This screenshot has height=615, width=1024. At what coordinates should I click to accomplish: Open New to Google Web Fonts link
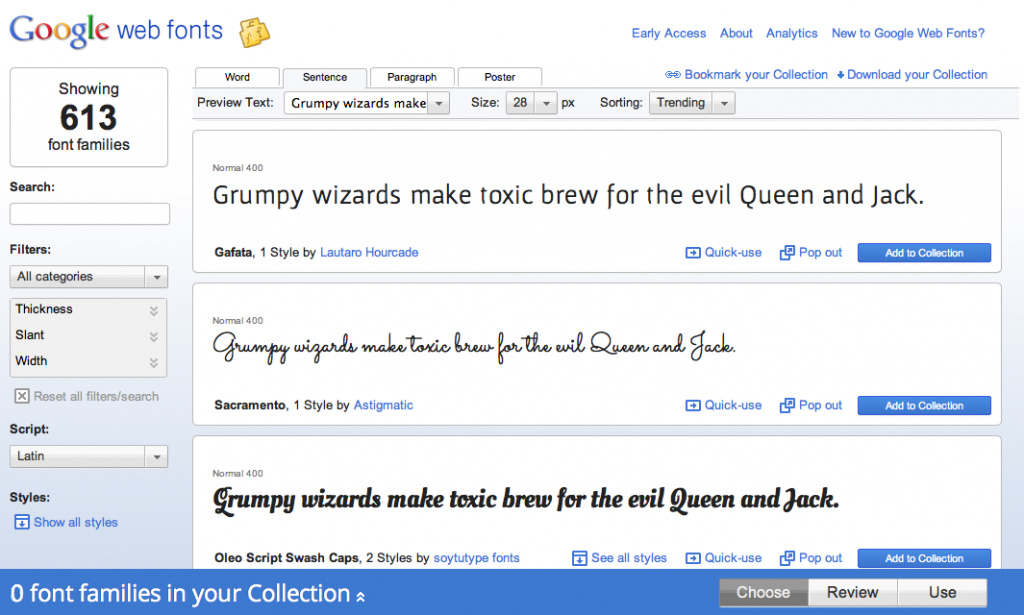[908, 33]
